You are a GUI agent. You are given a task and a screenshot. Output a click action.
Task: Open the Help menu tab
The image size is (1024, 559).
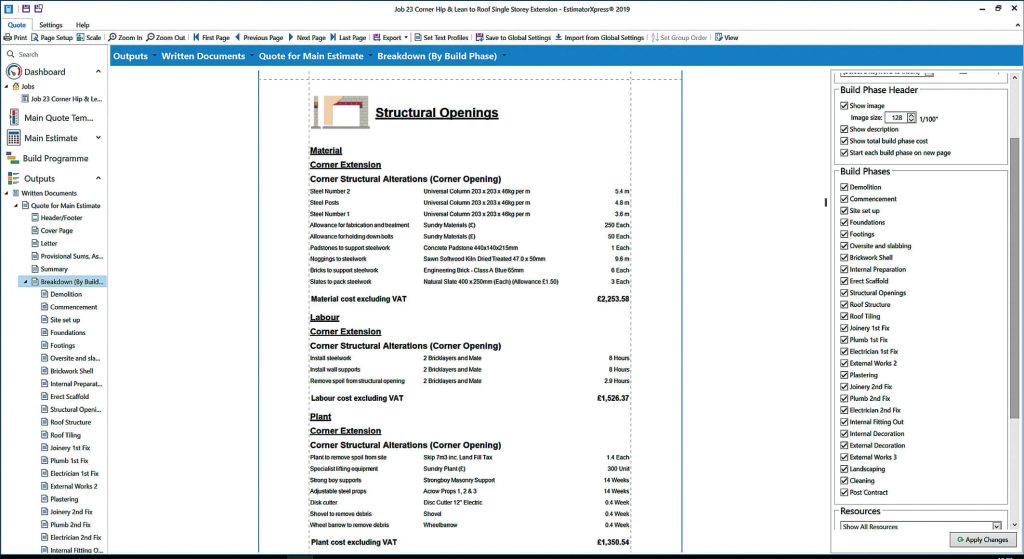[x=82, y=25]
